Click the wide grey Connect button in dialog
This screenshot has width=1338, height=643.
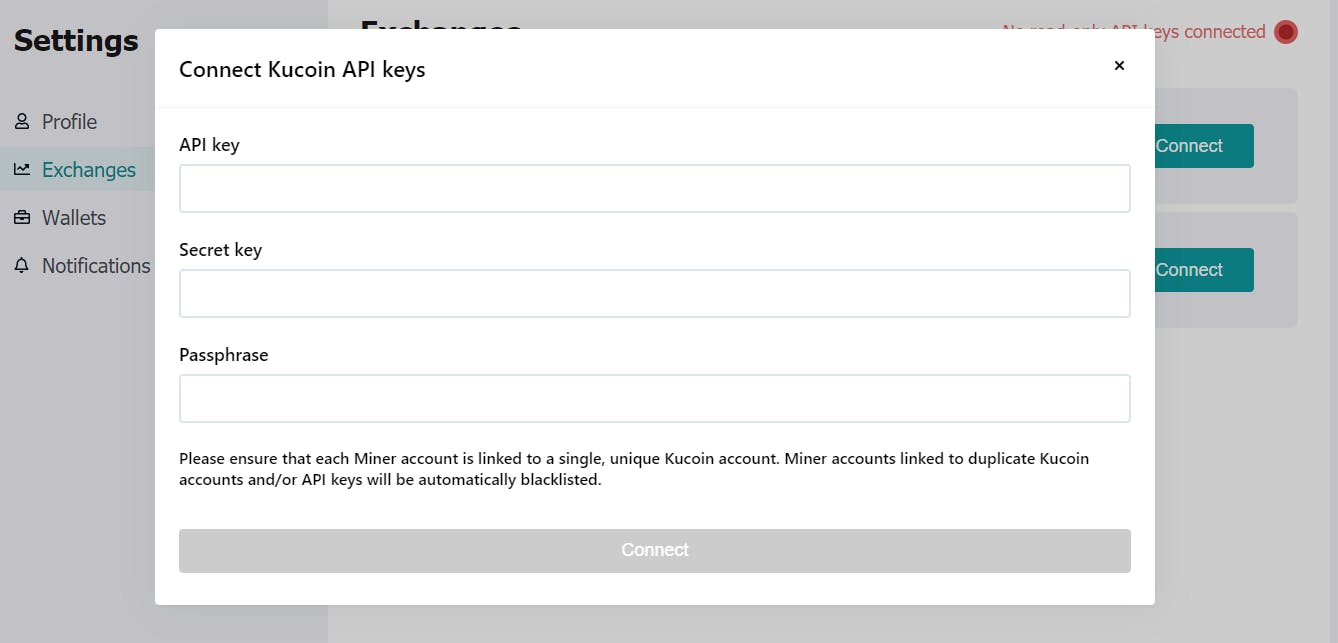coord(655,551)
